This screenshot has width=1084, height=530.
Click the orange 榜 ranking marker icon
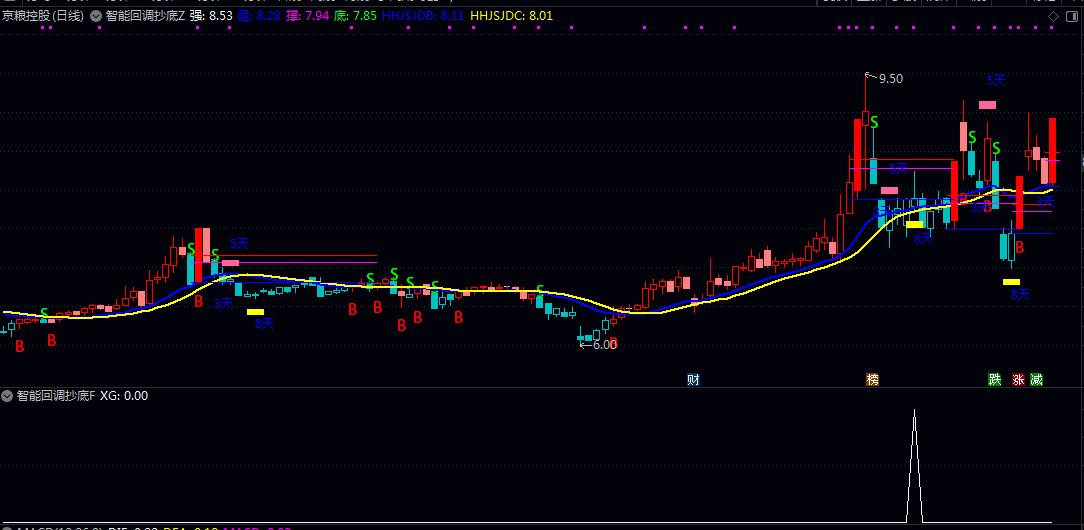873,380
